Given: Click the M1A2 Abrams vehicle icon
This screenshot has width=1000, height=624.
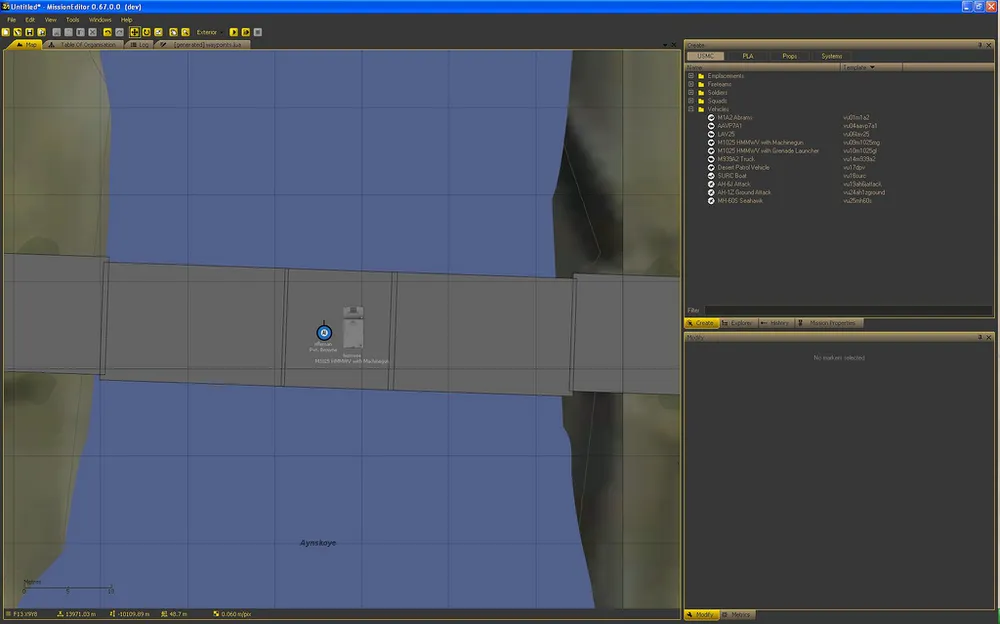Looking at the screenshot, I should click(x=711, y=117).
